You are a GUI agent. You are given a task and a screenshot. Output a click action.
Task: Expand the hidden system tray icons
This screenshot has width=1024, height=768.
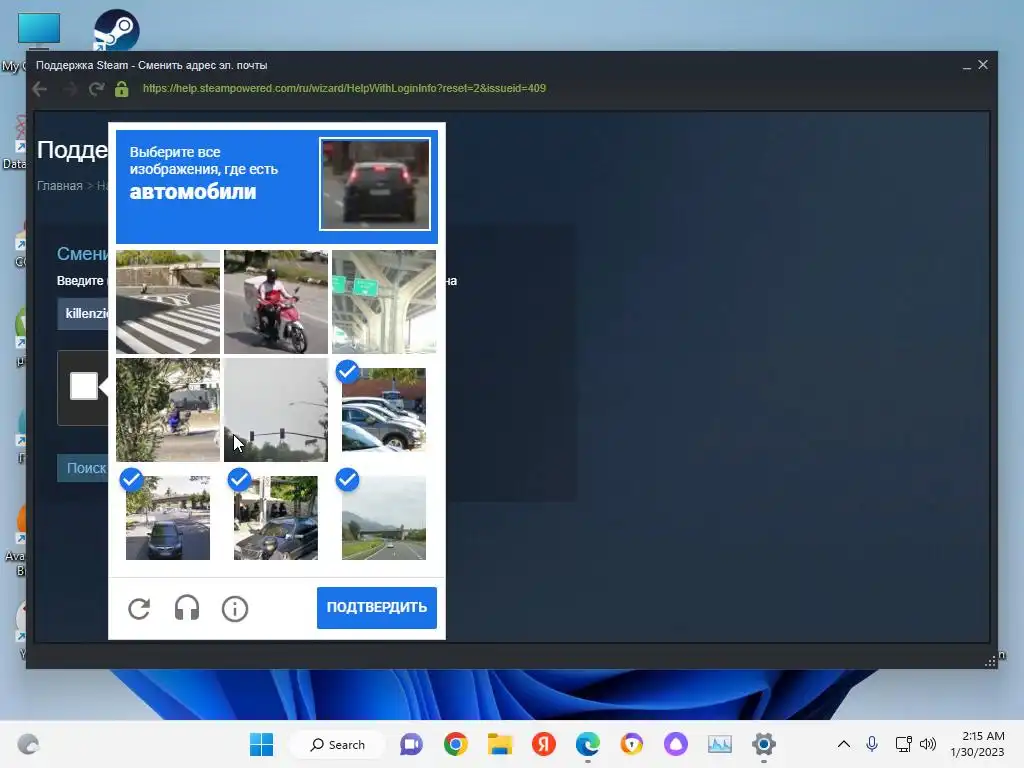[x=844, y=744]
